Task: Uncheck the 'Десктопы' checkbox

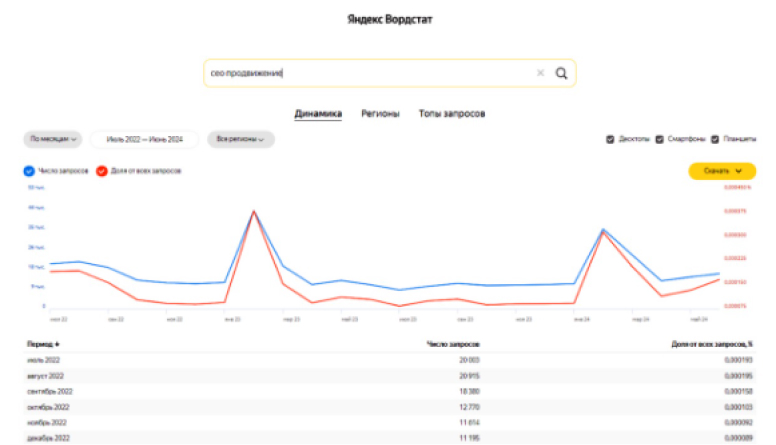Action: [x=610, y=139]
